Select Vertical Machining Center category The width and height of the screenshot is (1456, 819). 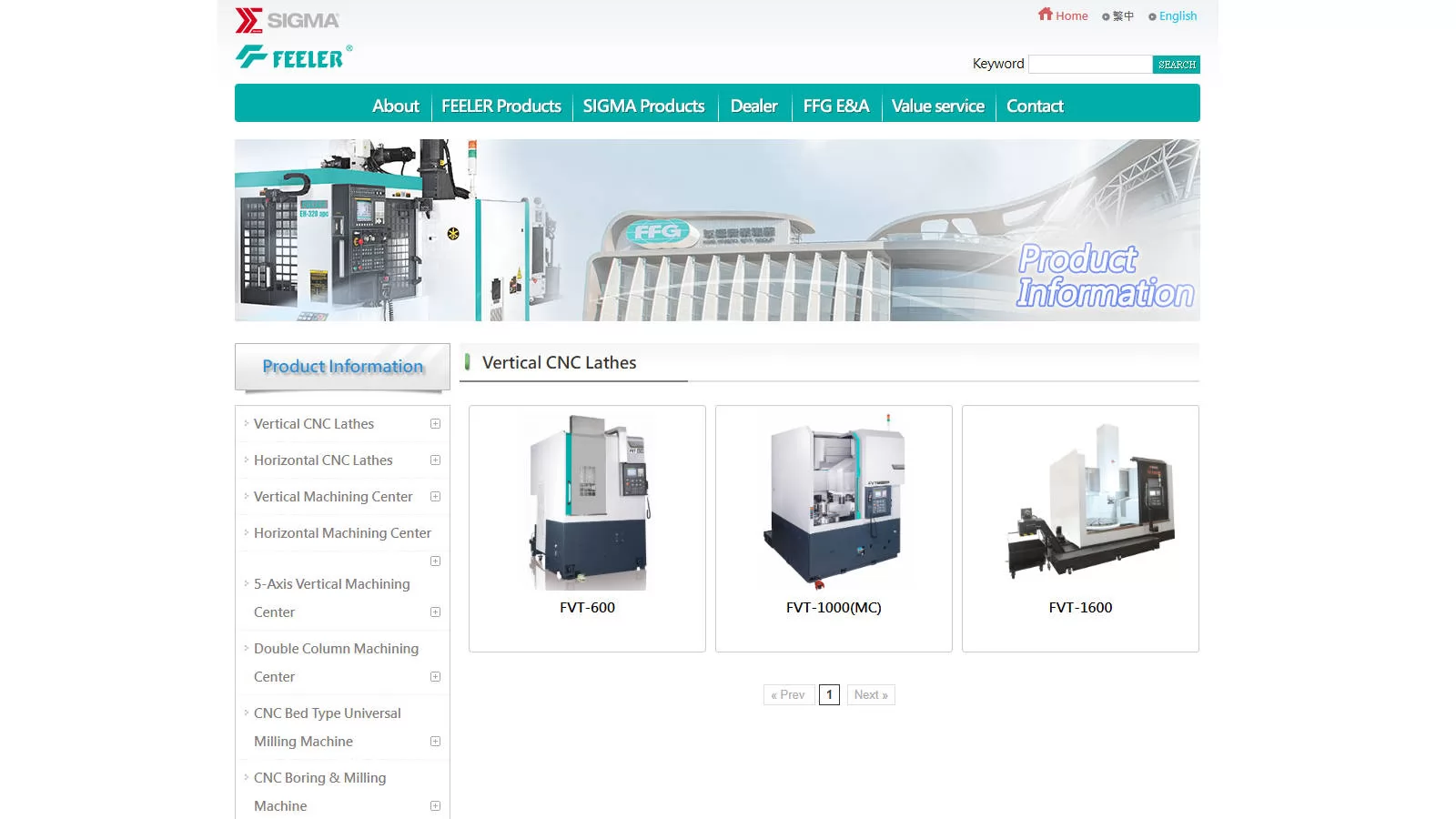pos(333,497)
